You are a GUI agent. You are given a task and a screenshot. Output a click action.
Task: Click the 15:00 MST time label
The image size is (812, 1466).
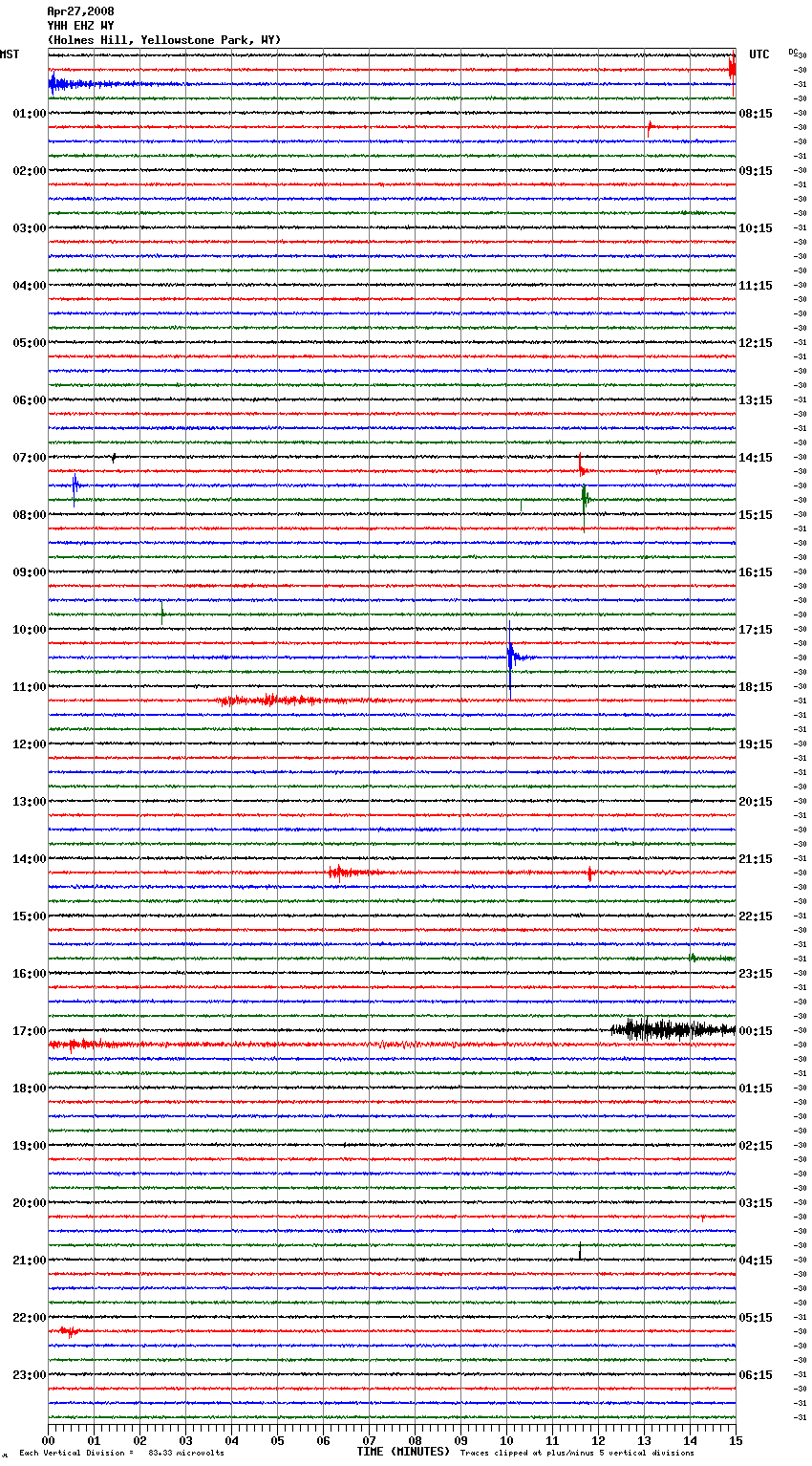(x=29, y=916)
